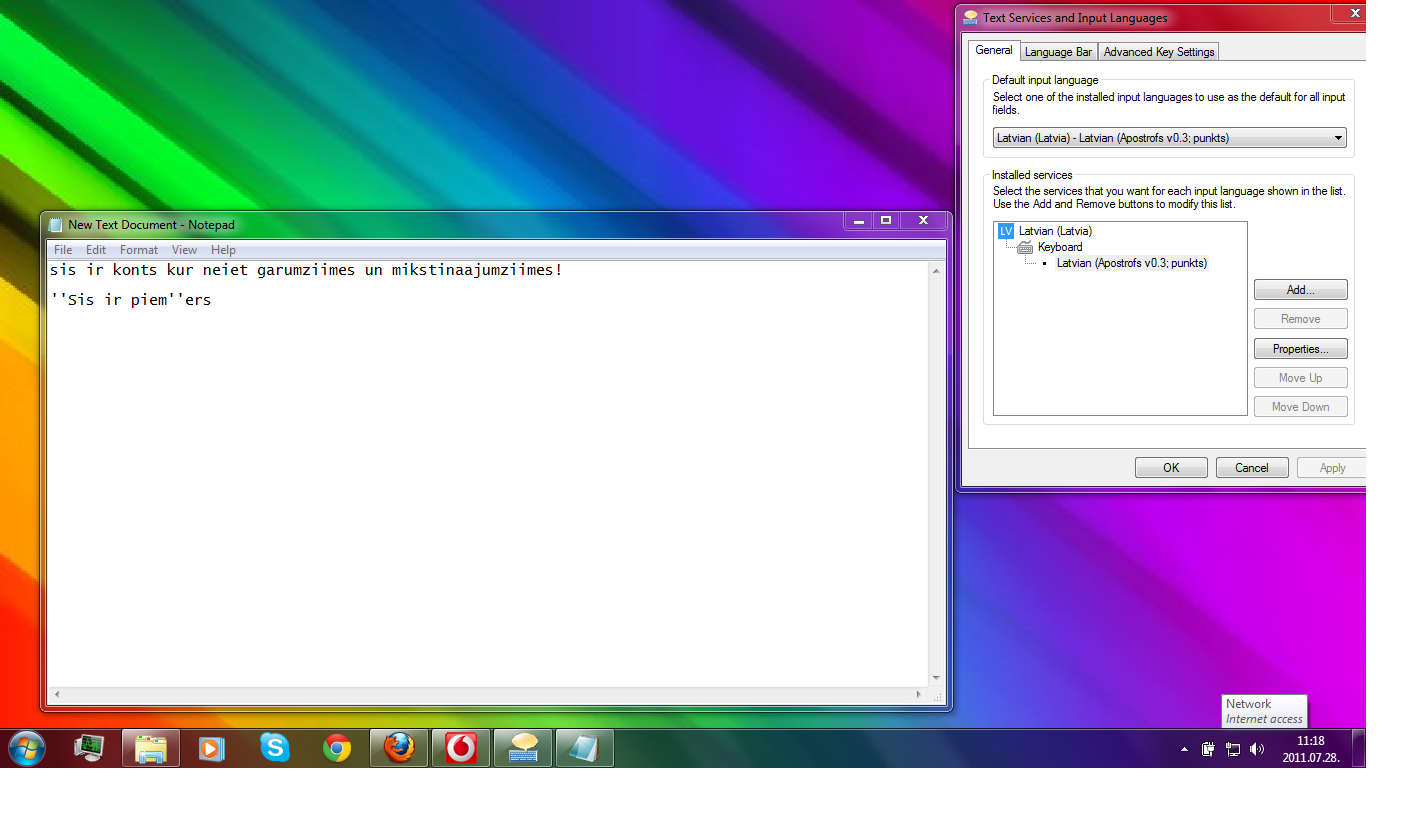Show hidden system tray icons
This screenshot has height=819, width=1413.
[x=1185, y=749]
